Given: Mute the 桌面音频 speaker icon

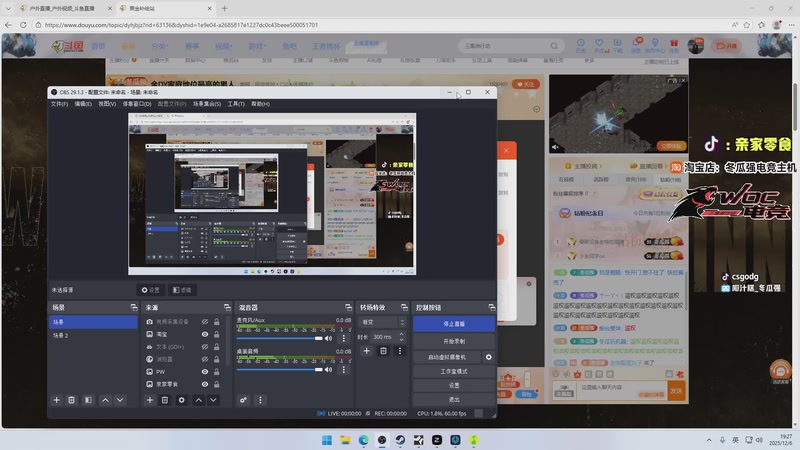Looking at the screenshot, I should [329, 369].
